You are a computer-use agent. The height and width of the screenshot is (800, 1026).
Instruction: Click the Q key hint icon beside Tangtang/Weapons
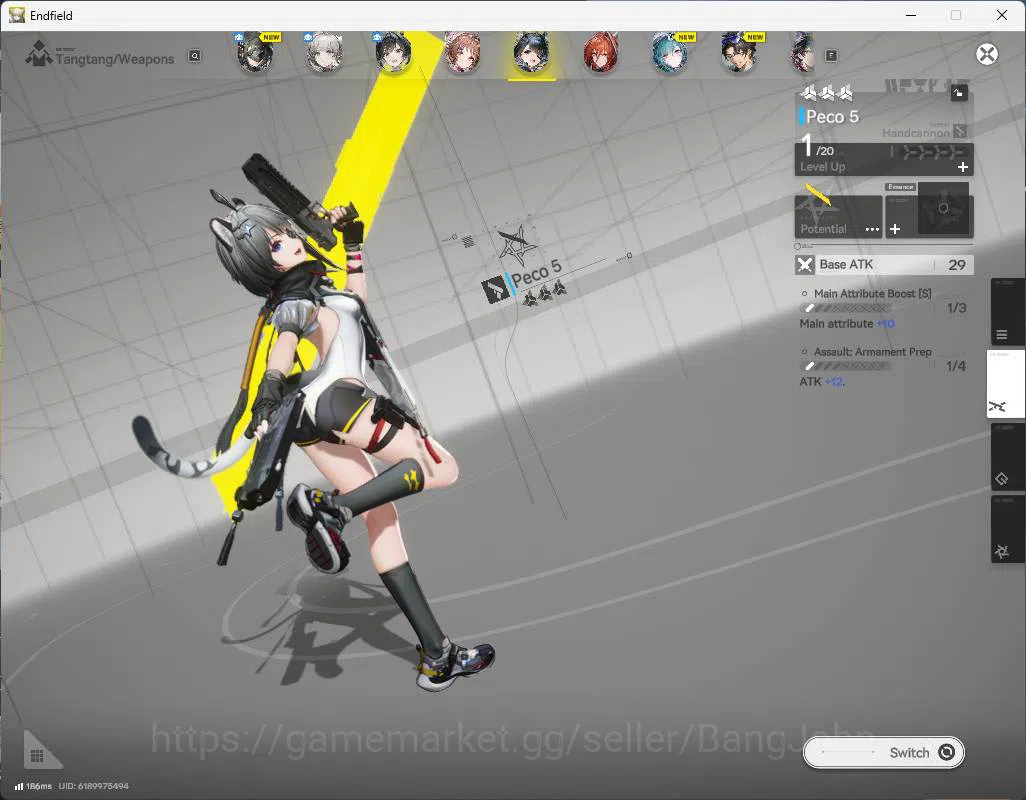click(194, 56)
